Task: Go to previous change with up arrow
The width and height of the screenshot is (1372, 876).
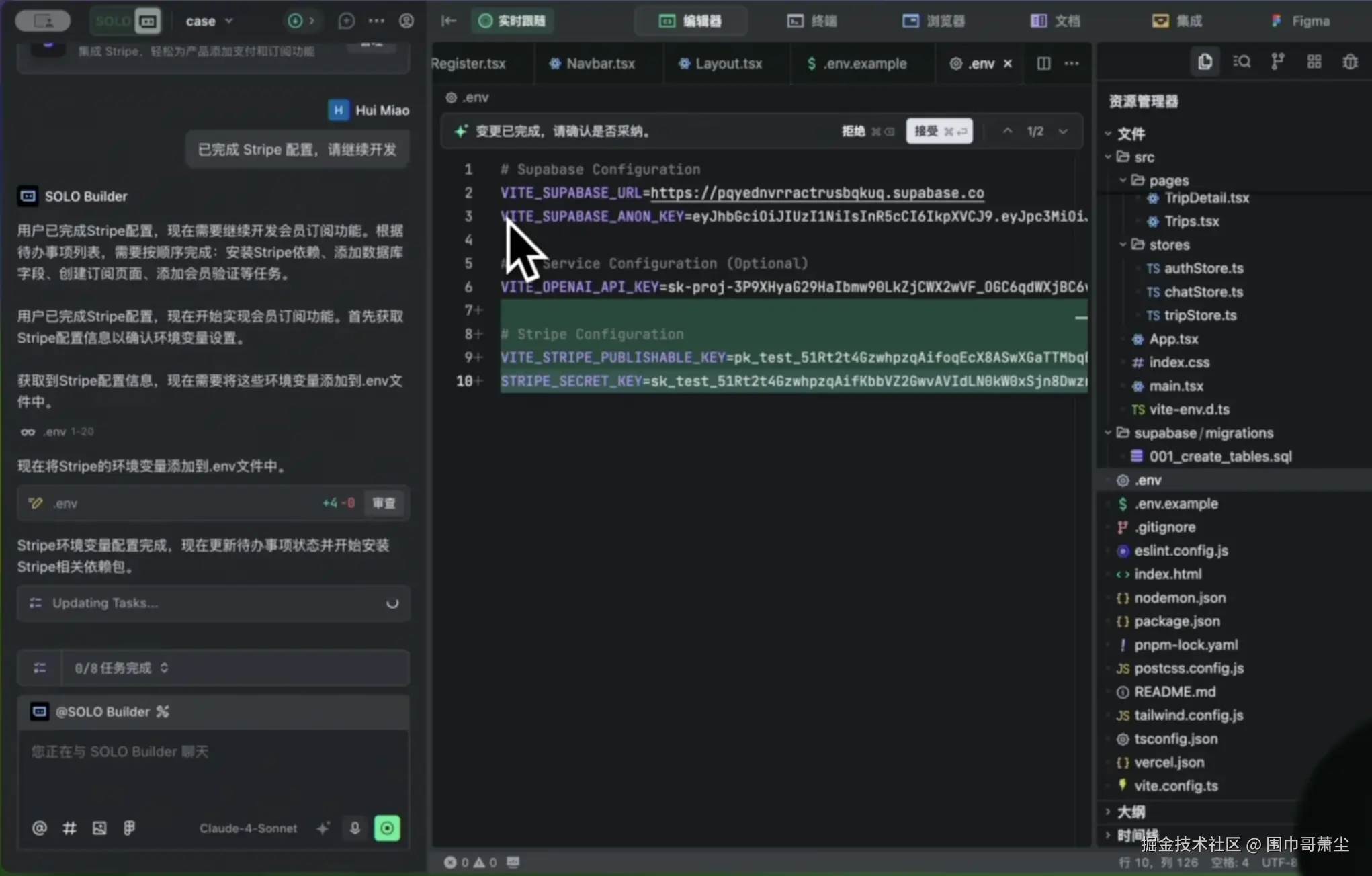Action: coord(1007,131)
